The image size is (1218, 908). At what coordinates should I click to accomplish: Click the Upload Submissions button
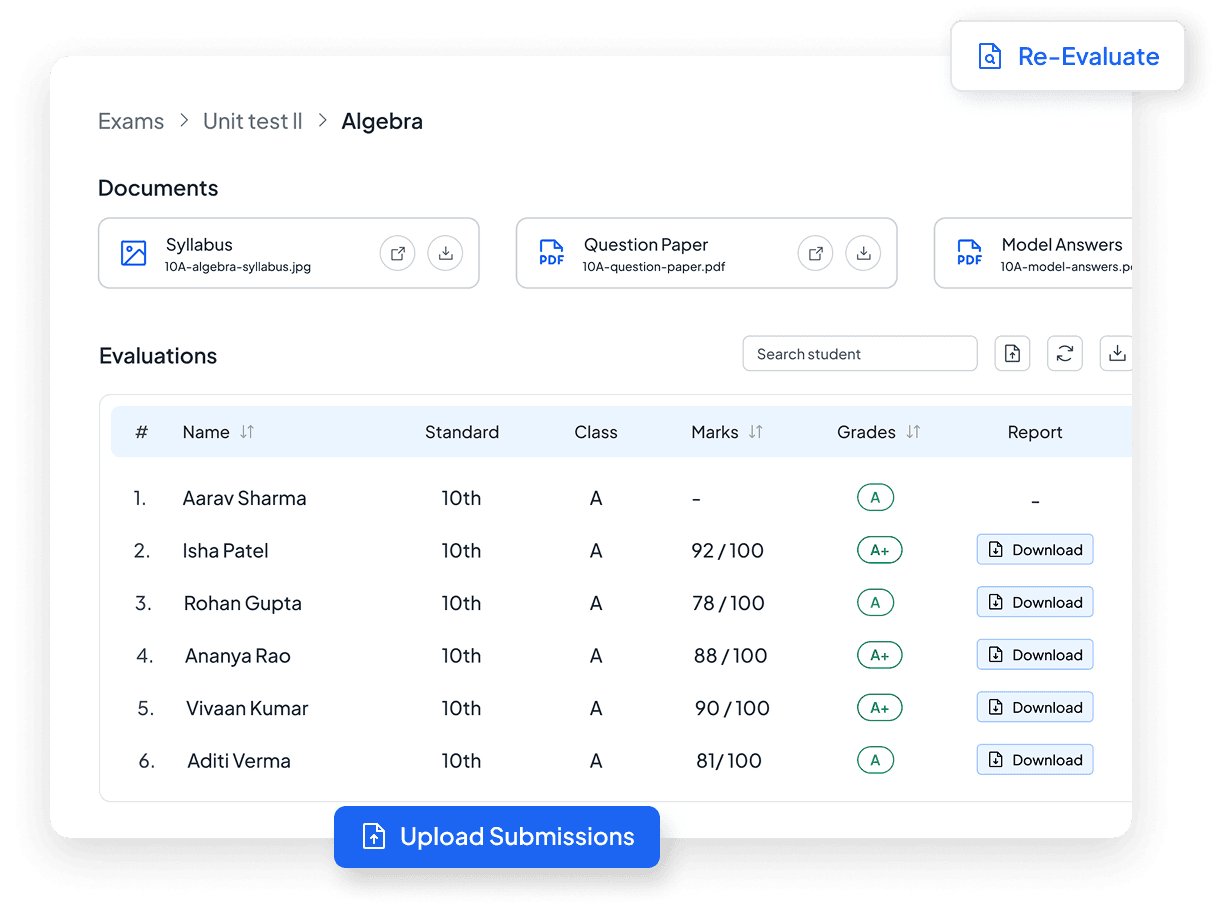(x=496, y=837)
